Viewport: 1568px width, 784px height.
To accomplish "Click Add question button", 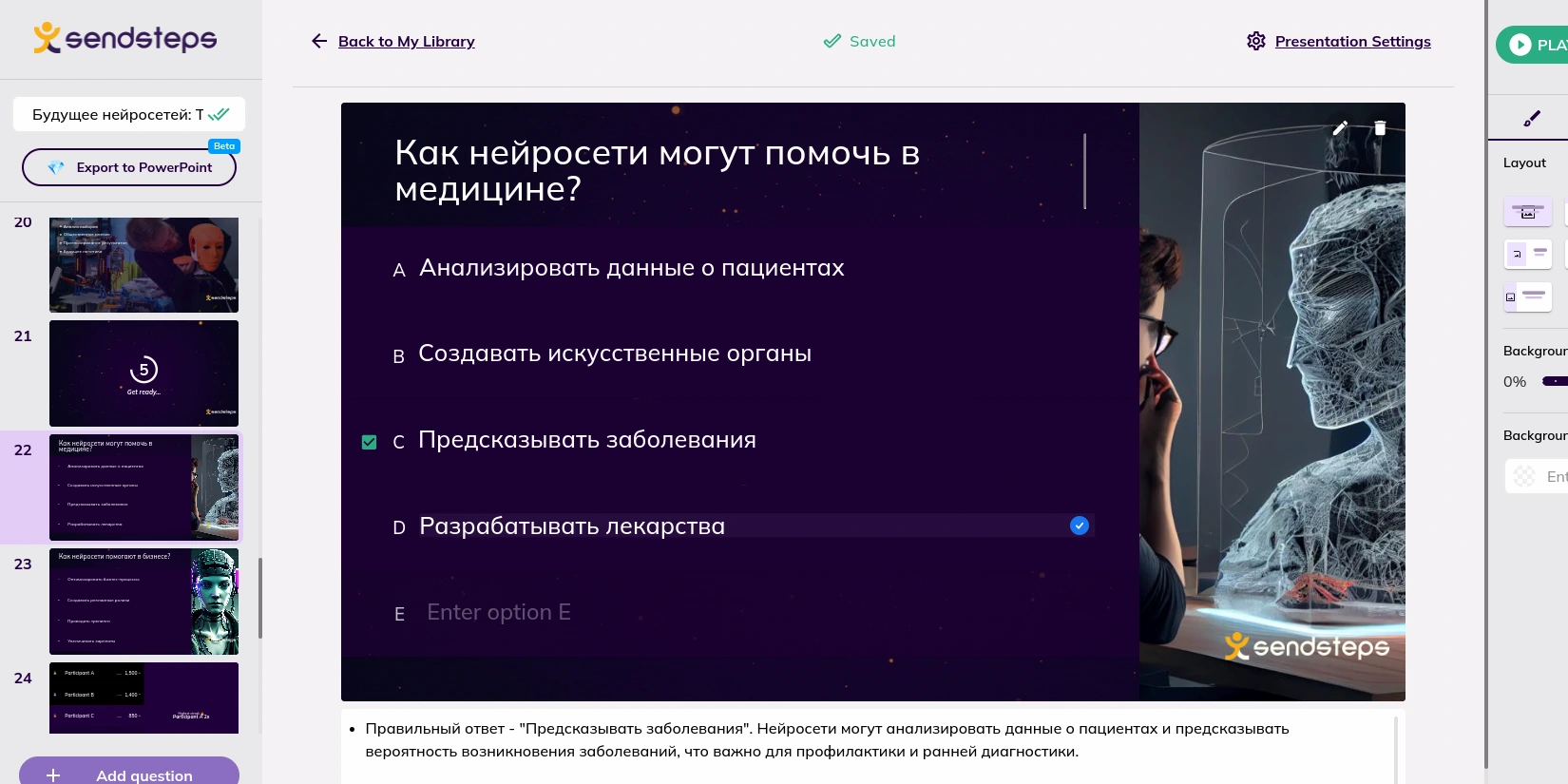I will (x=129, y=774).
